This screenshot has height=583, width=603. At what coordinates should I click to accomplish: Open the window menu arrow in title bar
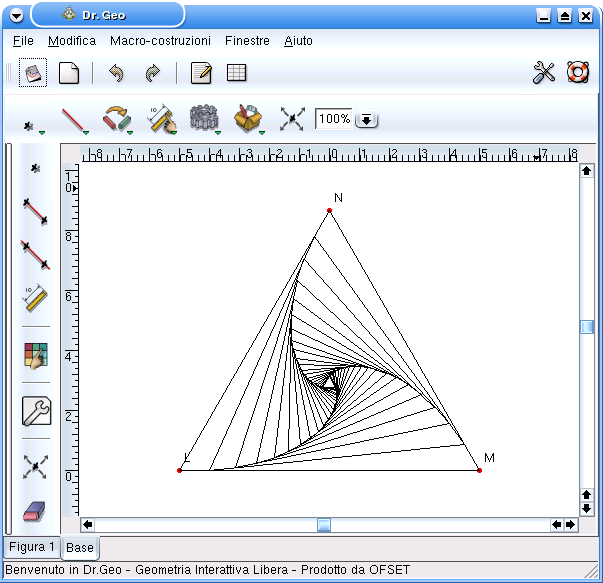[16, 16]
